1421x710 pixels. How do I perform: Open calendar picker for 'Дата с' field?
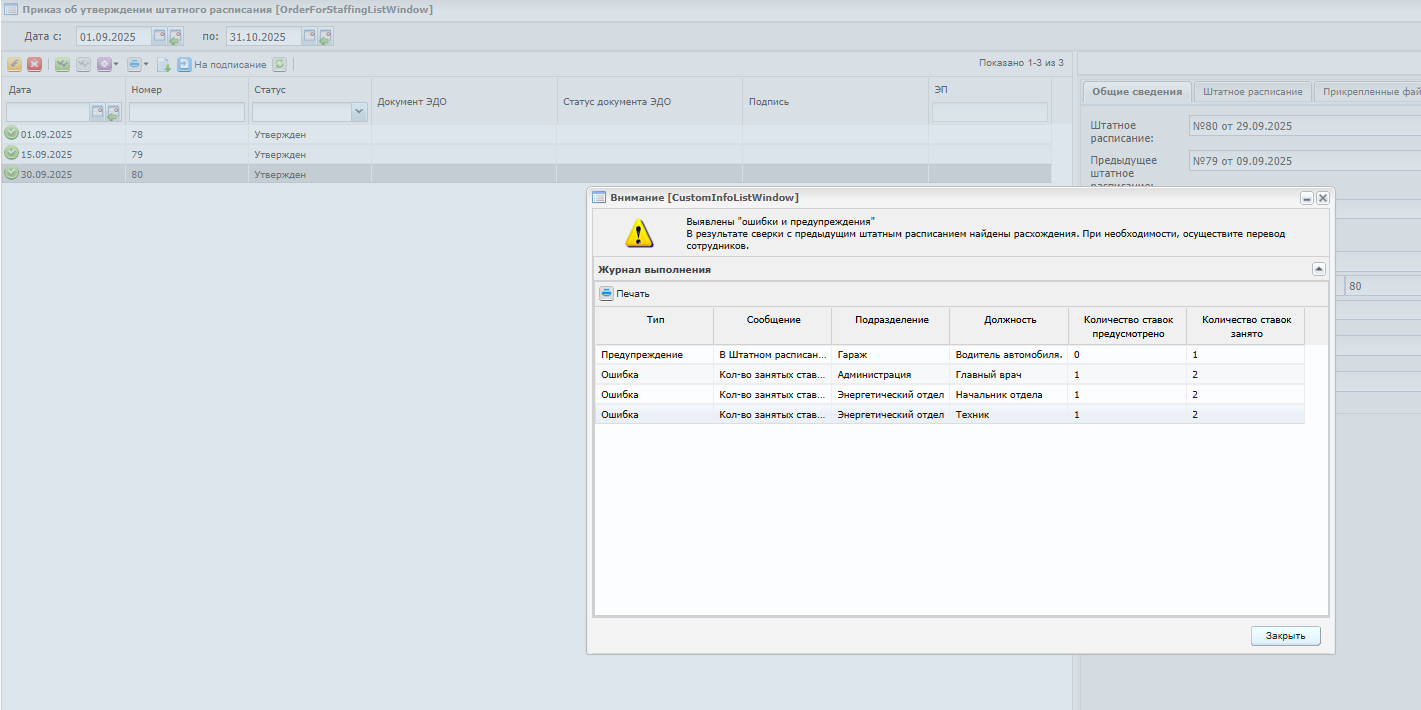click(x=159, y=36)
